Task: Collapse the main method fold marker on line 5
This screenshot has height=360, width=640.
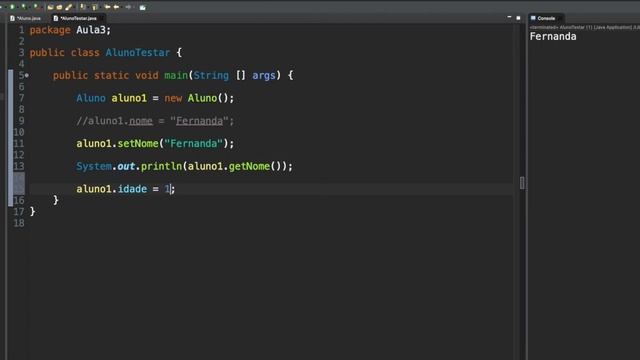Action: [x=27, y=76]
